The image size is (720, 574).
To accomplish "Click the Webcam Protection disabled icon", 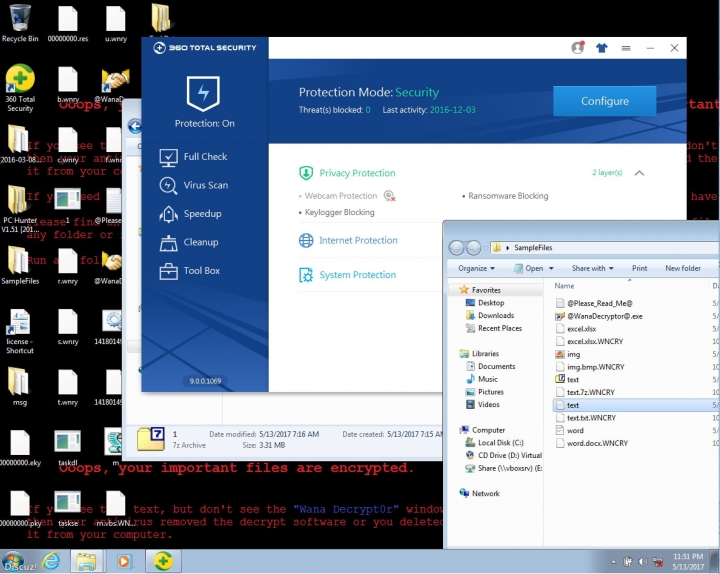I will tap(389, 196).
